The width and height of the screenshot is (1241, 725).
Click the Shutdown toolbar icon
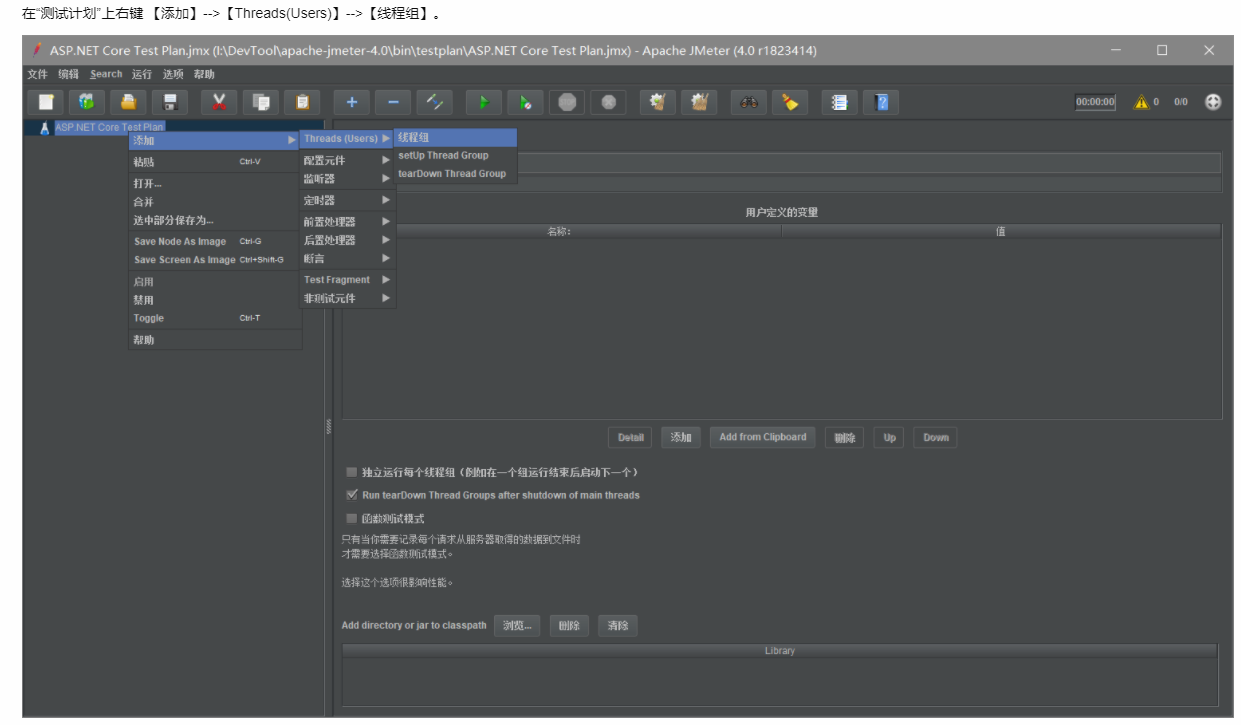click(608, 102)
